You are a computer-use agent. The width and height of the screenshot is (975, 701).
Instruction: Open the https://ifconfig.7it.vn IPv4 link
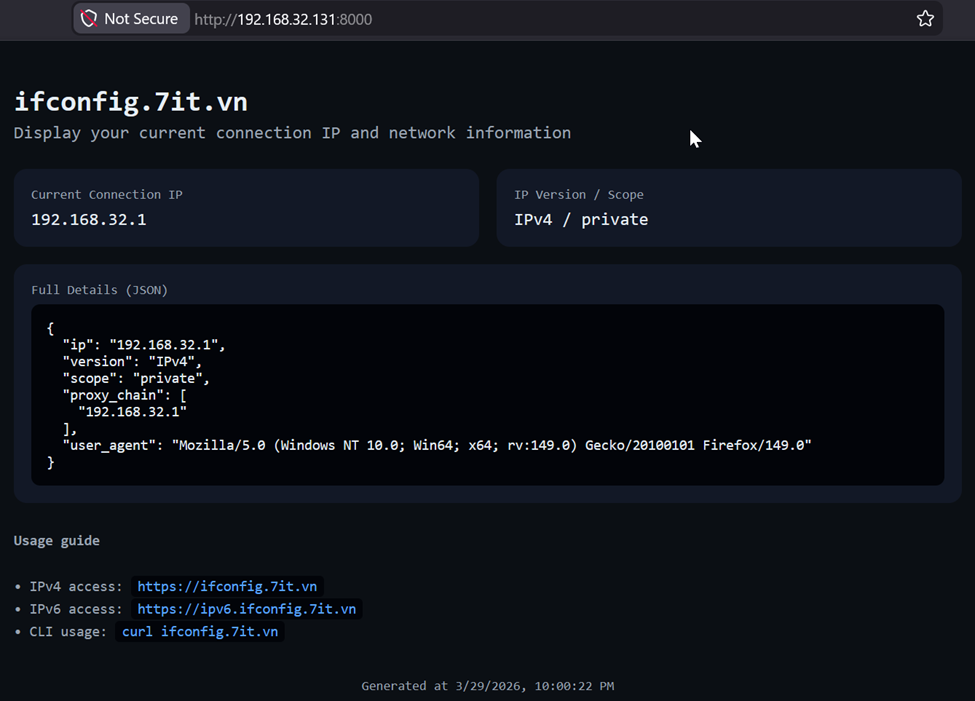click(227, 586)
